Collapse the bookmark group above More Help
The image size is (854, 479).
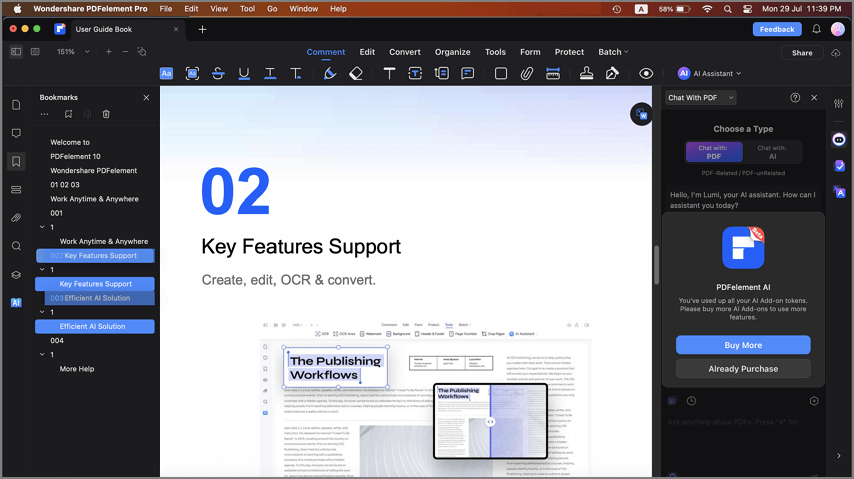click(x=42, y=355)
